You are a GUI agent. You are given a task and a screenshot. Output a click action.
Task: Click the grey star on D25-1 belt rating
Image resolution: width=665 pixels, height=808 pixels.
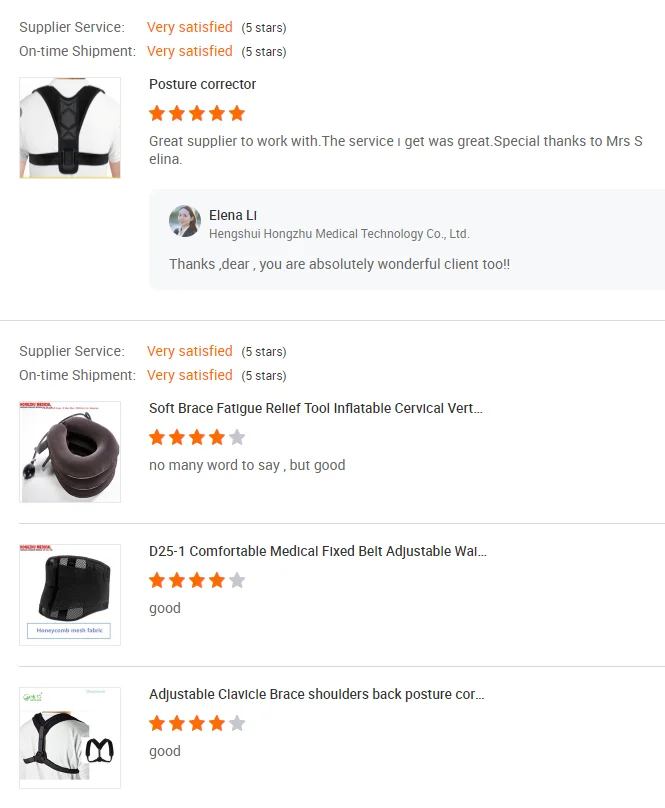click(x=237, y=580)
